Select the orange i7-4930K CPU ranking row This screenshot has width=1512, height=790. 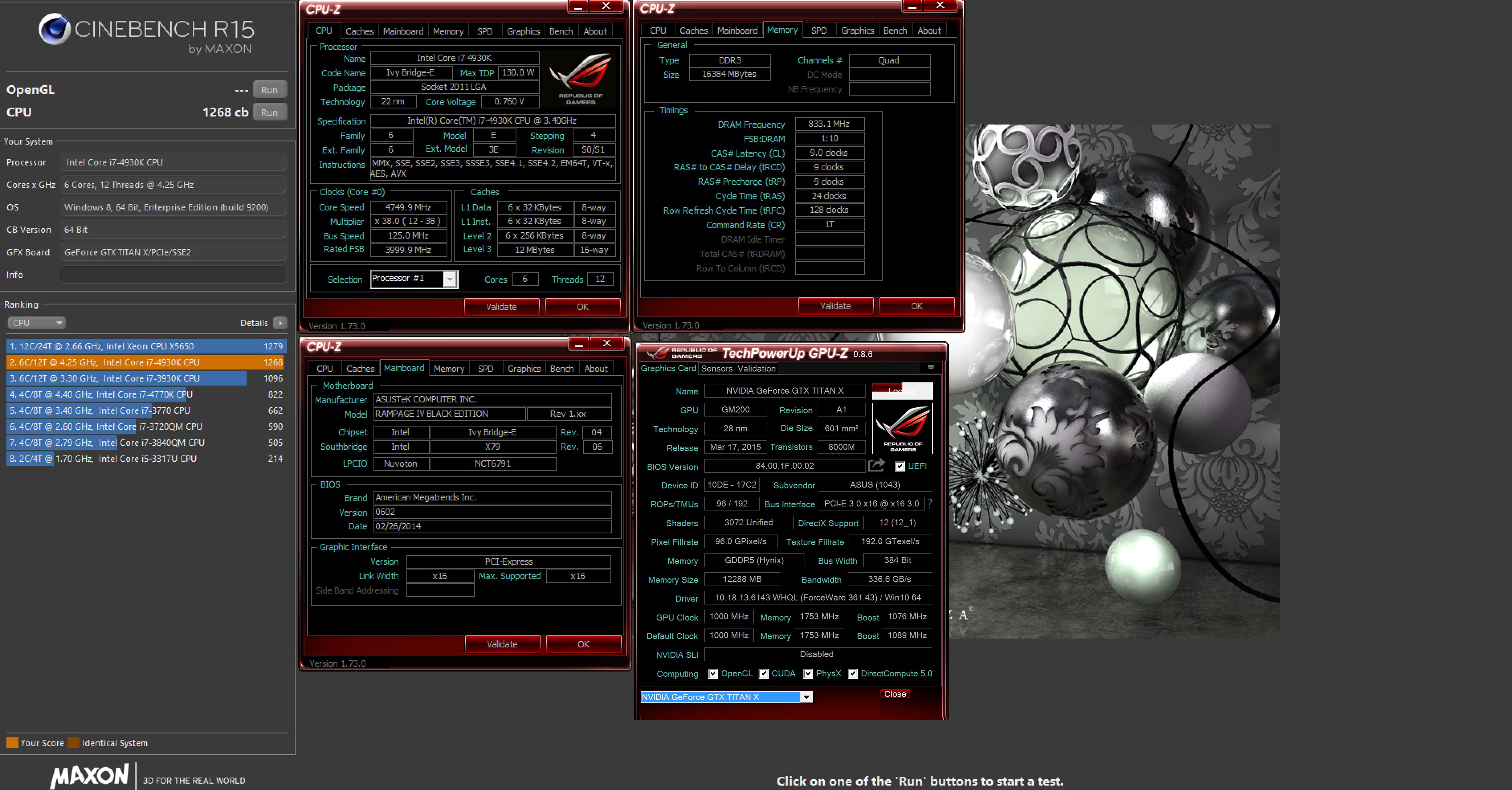coord(145,362)
